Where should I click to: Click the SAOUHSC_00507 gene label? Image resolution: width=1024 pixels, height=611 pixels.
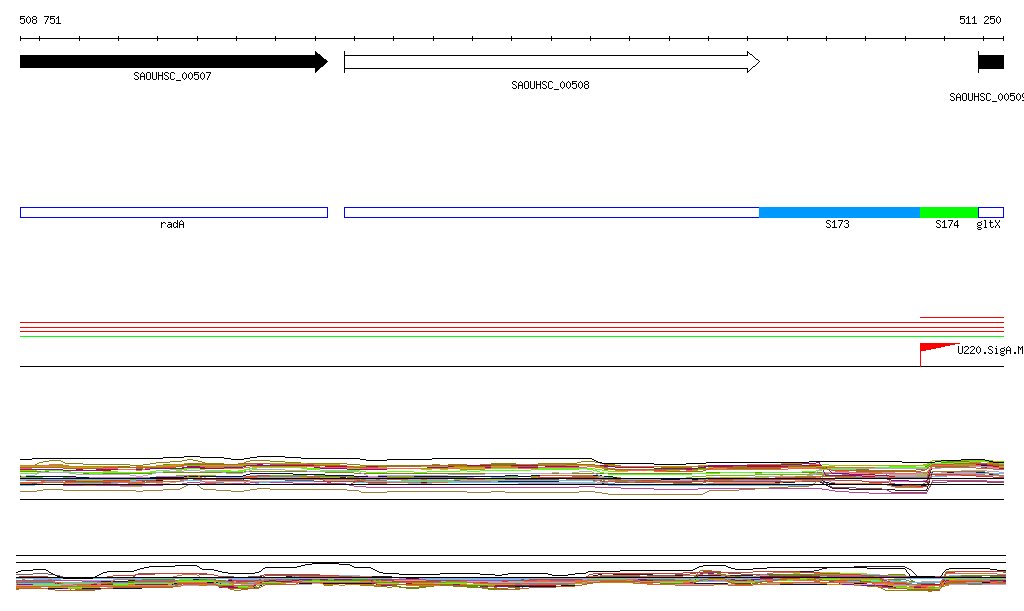tap(172, 76)
